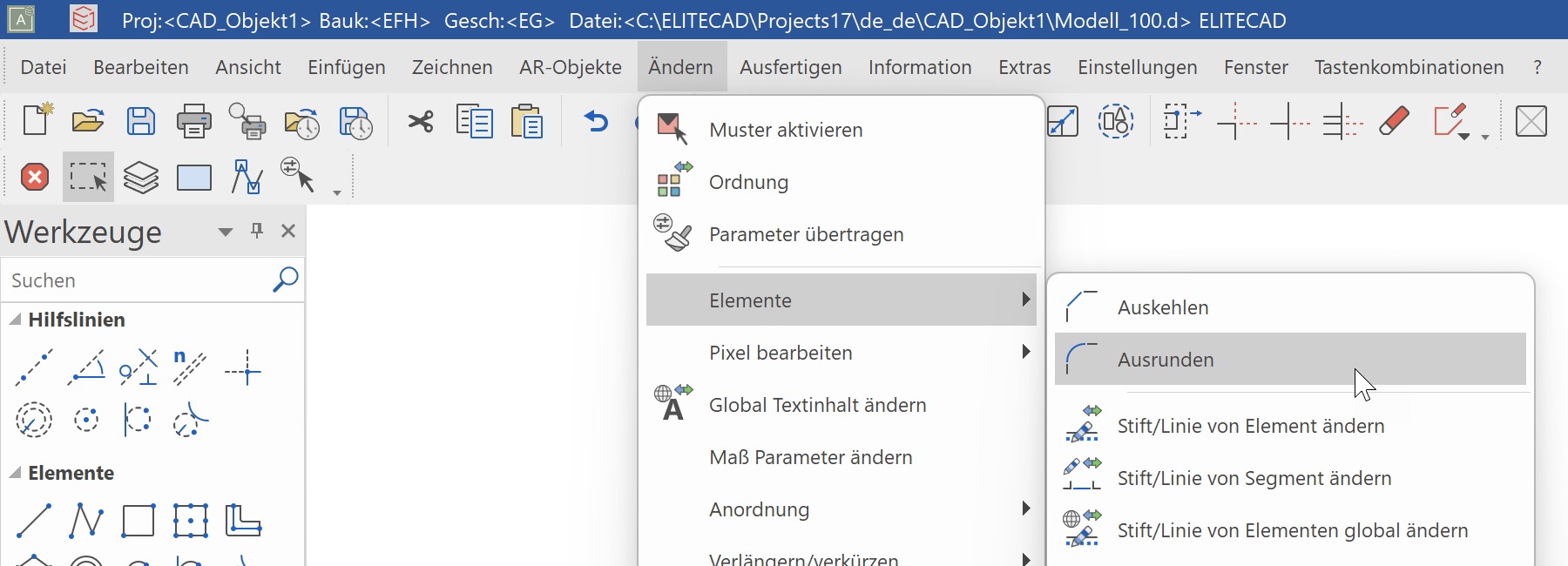Select the line element tool

(34, 521)
